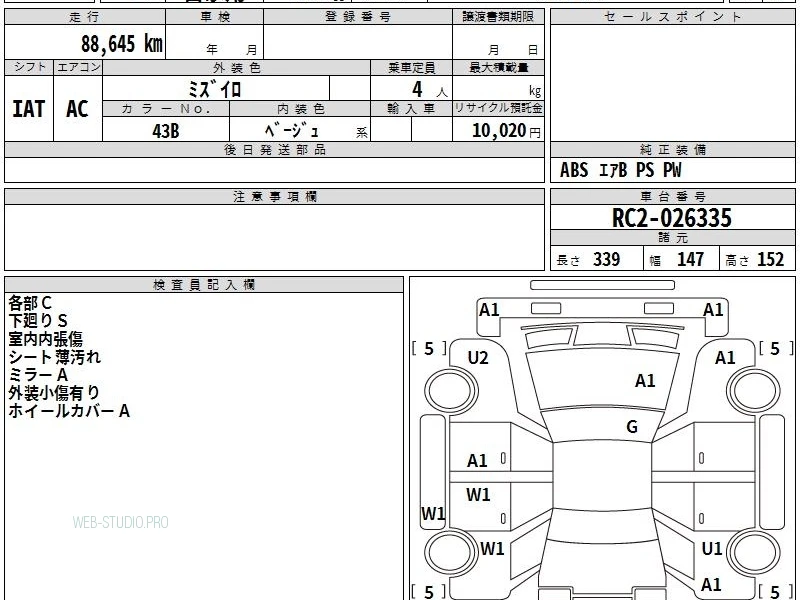Screen dimensions: 800x600
Task: Click the U1 damage mark on the diagram
Action: pyautogui.click(x=712, y=549)
